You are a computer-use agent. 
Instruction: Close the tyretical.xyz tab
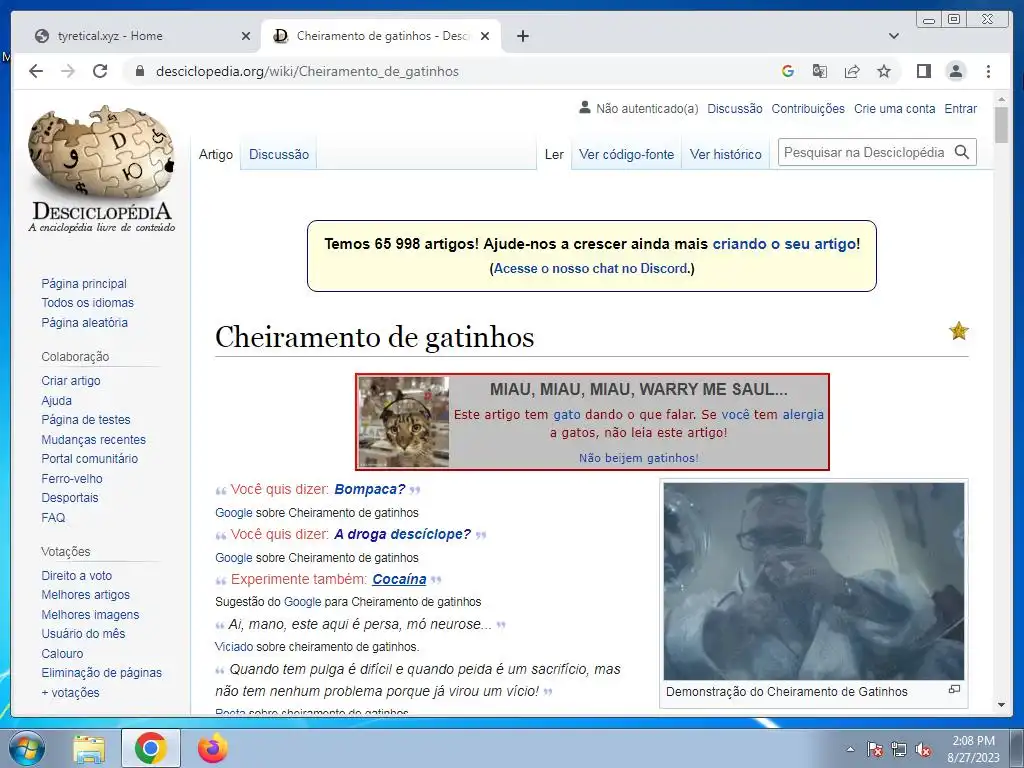pos(246,36)
